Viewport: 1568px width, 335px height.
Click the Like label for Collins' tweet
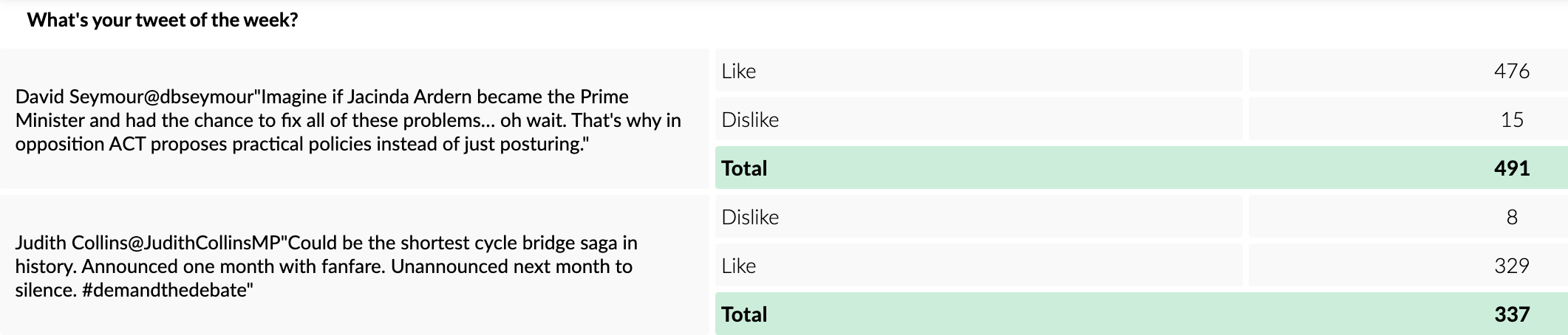click(x=739, y=266)
